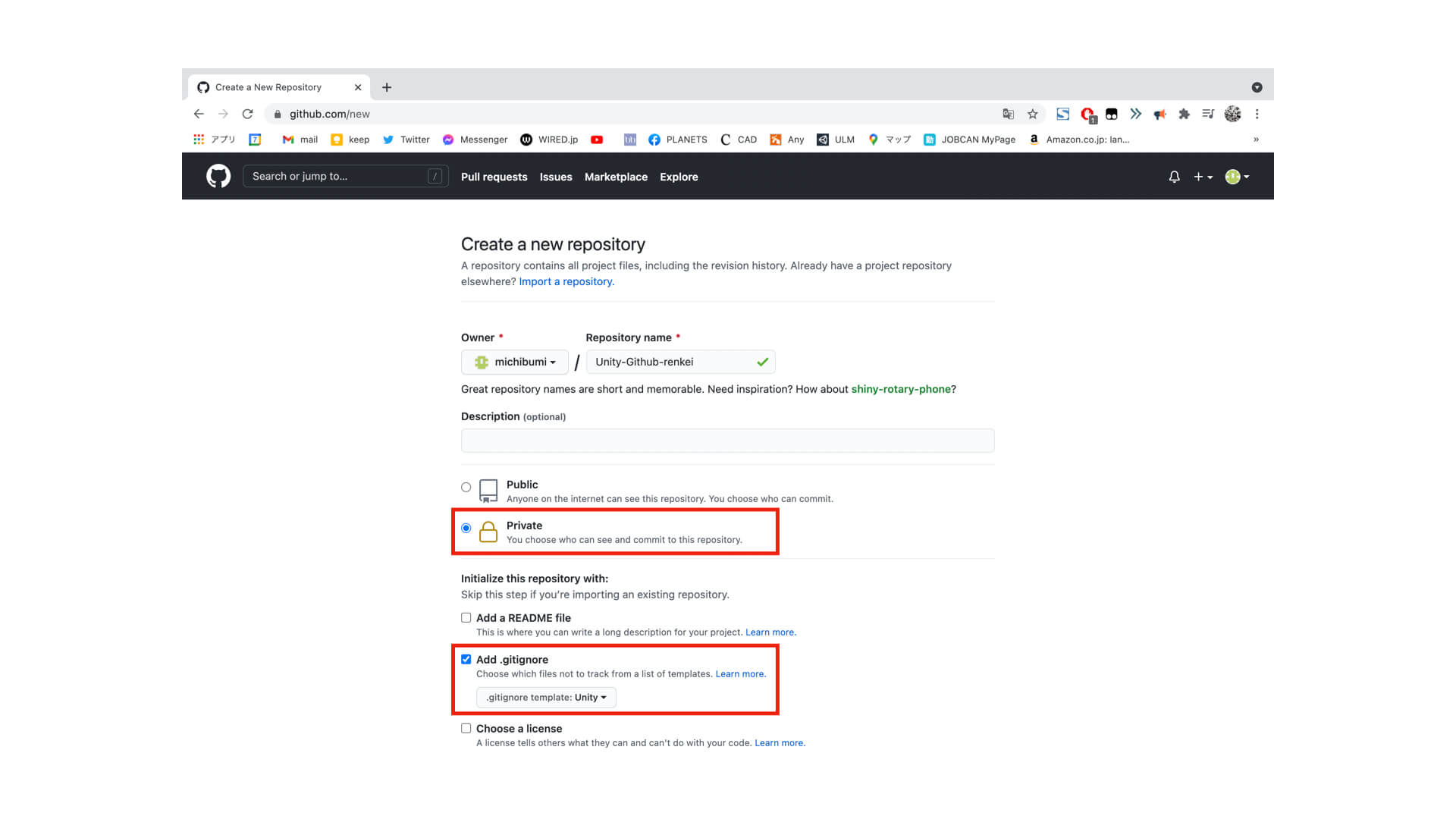Screen dimensions: 1456x819
Task: Bookmark this page with the star icon
Action: coord(1033,114)
